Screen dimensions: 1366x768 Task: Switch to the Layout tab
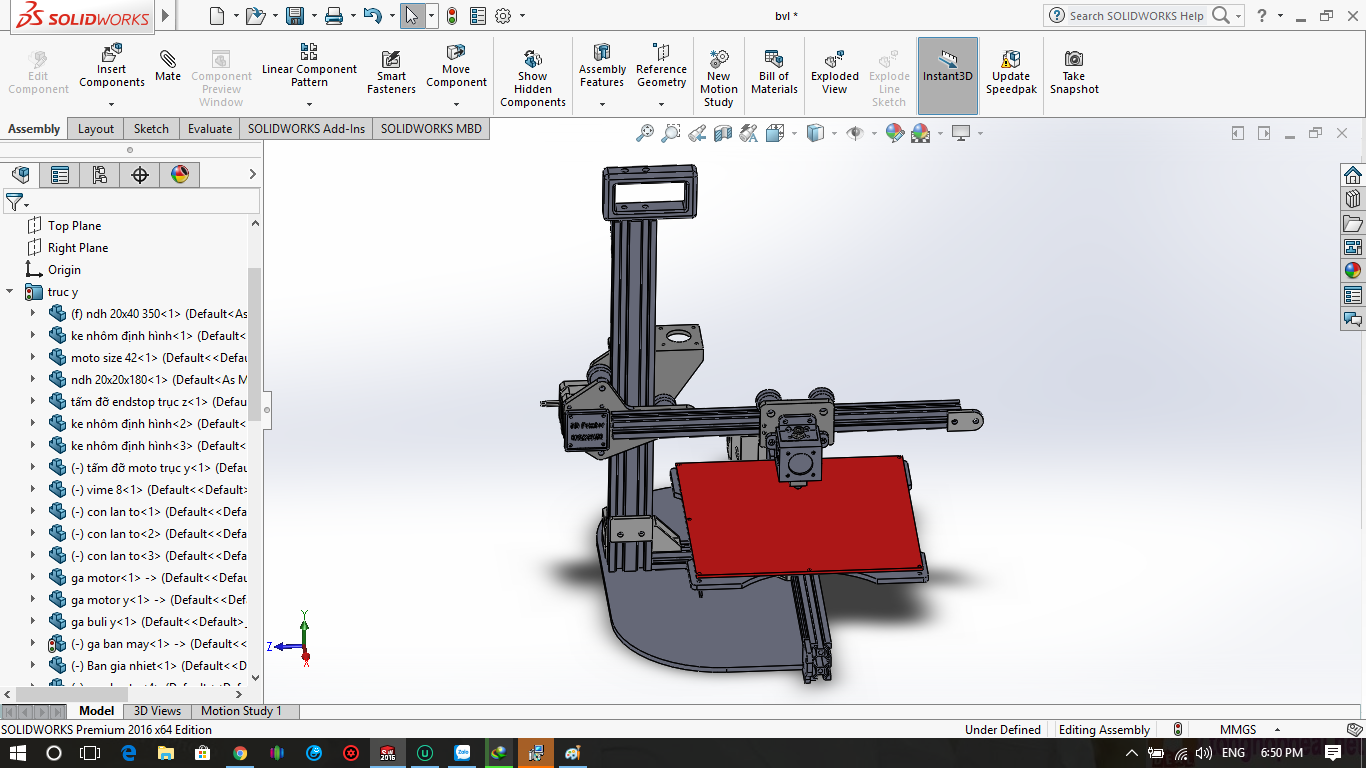(96, 129)
